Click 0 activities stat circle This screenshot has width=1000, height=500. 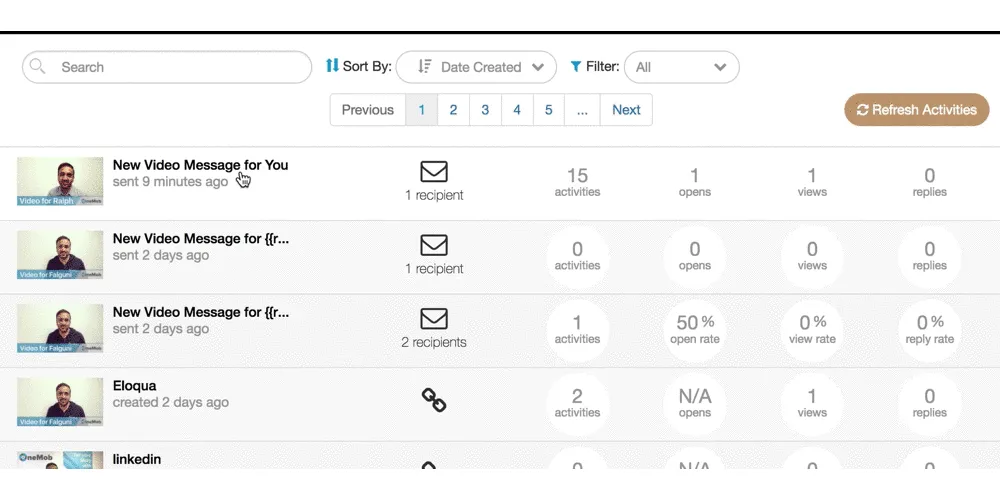577,256
